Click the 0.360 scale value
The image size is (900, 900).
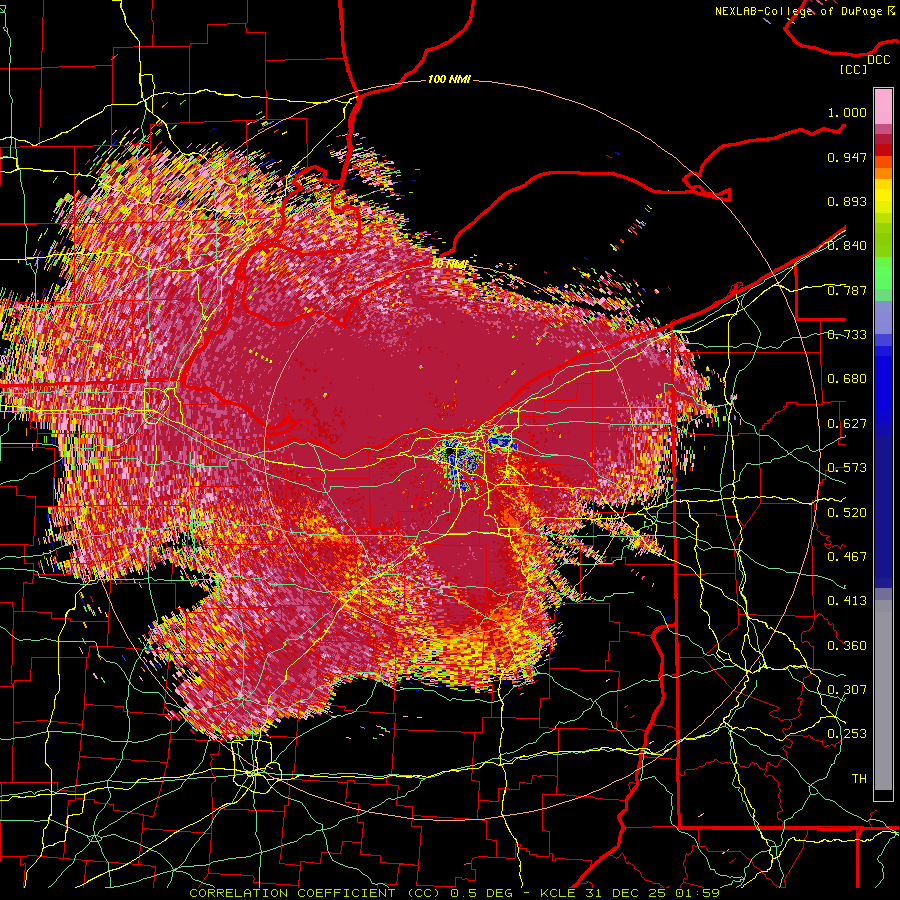847,646
